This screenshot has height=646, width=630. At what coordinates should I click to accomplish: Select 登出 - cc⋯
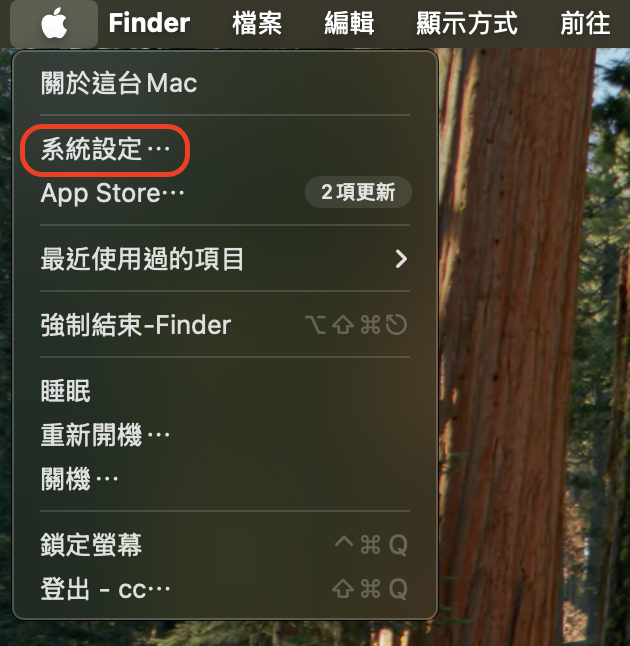click(225, 589)
